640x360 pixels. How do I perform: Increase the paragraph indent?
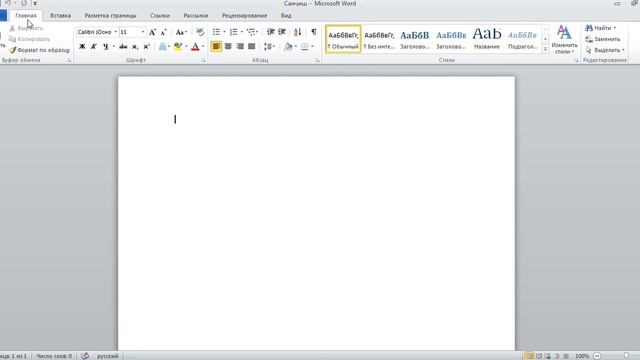tap(282, 32)
